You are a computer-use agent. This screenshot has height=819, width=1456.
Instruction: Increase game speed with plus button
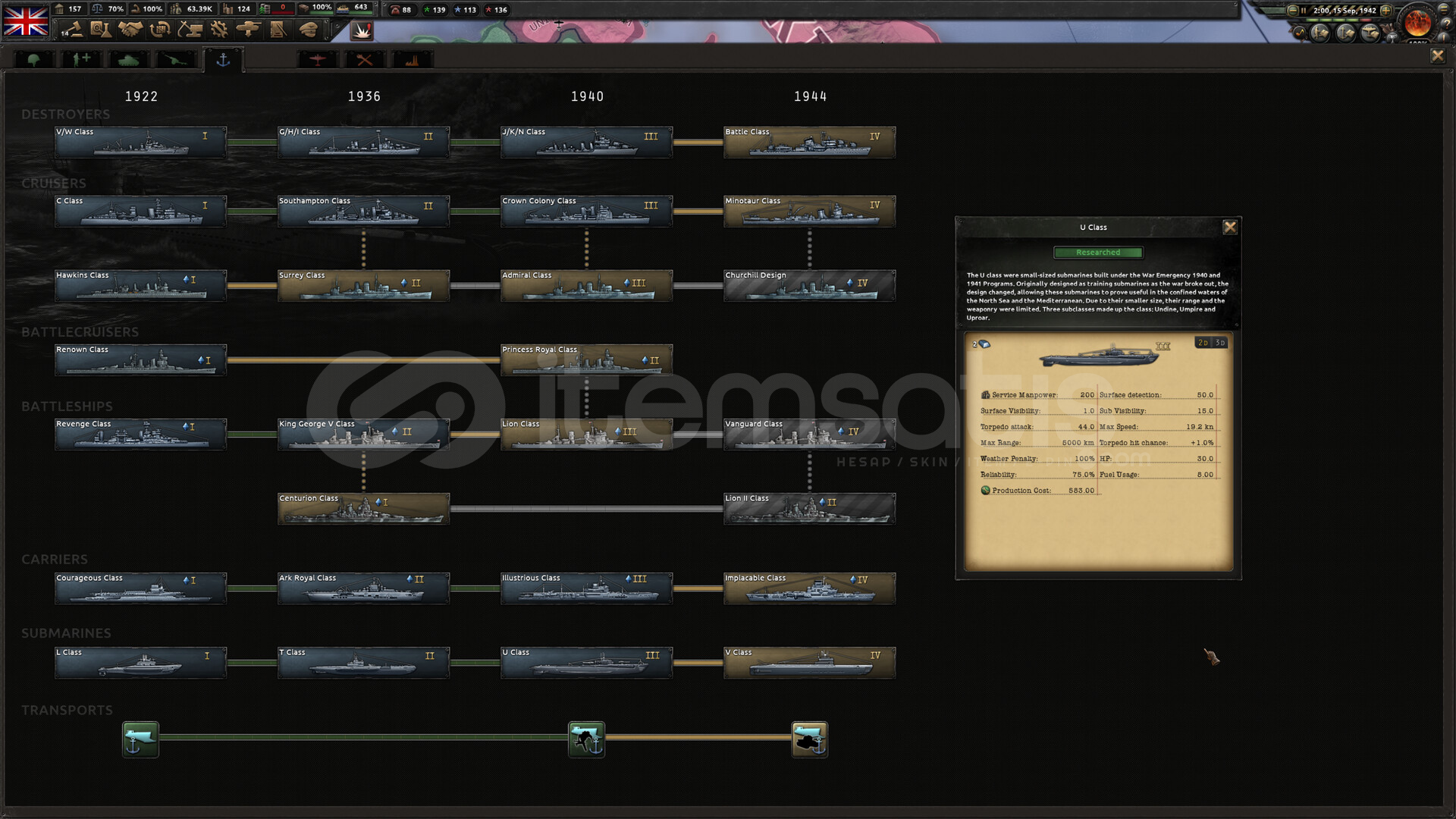pos(1385,11)
